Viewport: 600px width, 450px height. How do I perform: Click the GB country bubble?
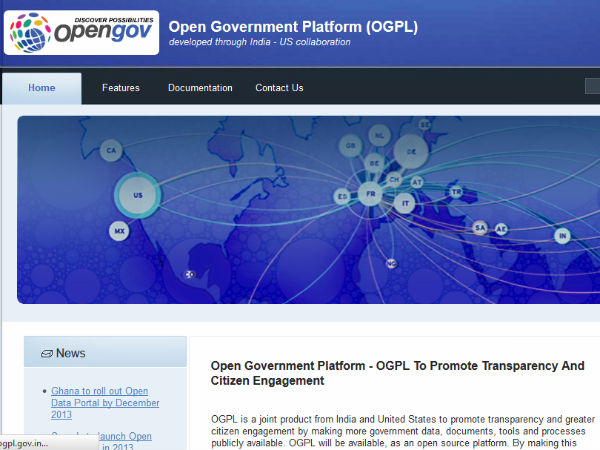350,146
